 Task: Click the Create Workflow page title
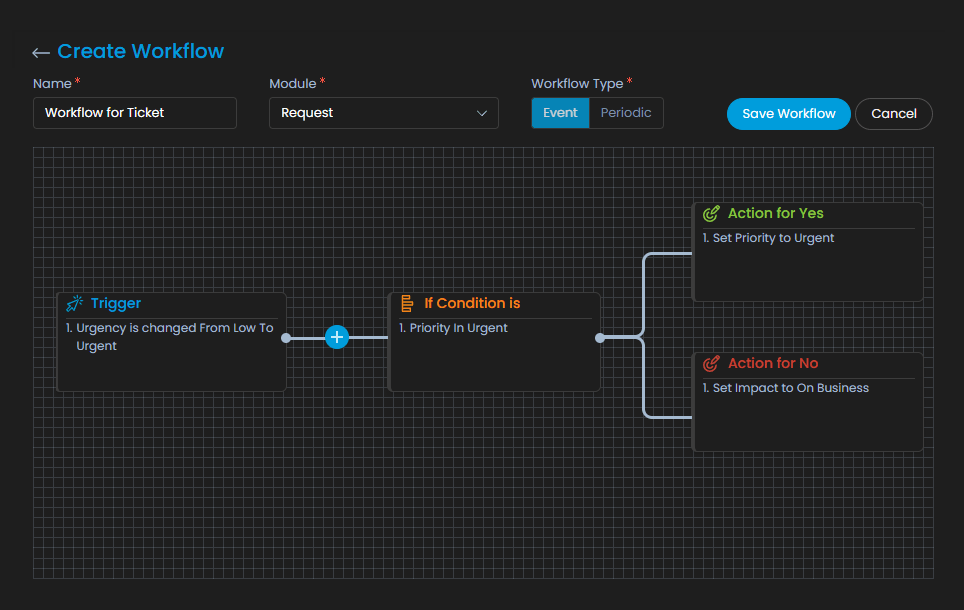point(141,51)
